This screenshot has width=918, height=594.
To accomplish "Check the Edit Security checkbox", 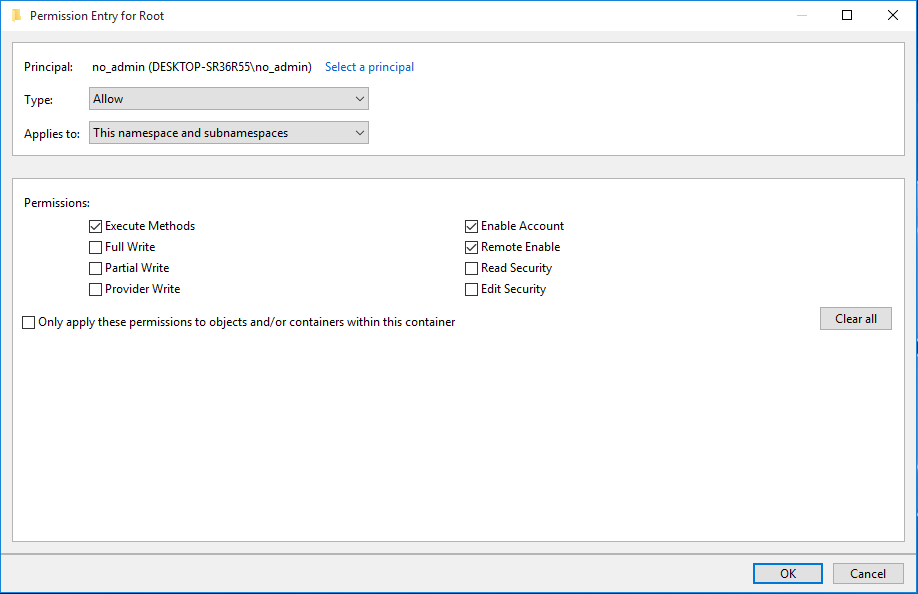I will [471, 290].
